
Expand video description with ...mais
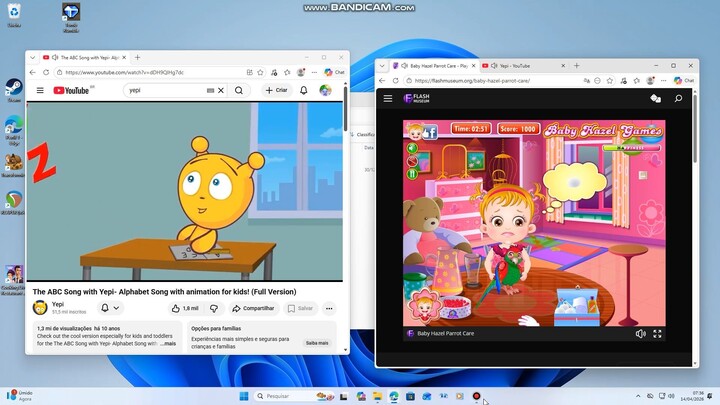pos(167,343)
